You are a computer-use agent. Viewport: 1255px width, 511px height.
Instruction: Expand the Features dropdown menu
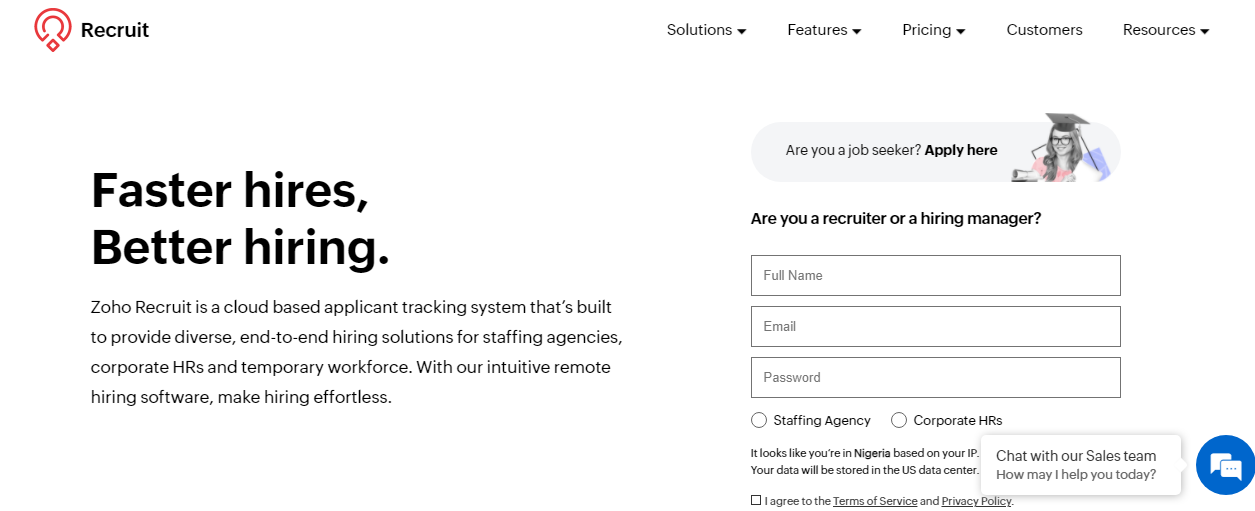[824, 30]
